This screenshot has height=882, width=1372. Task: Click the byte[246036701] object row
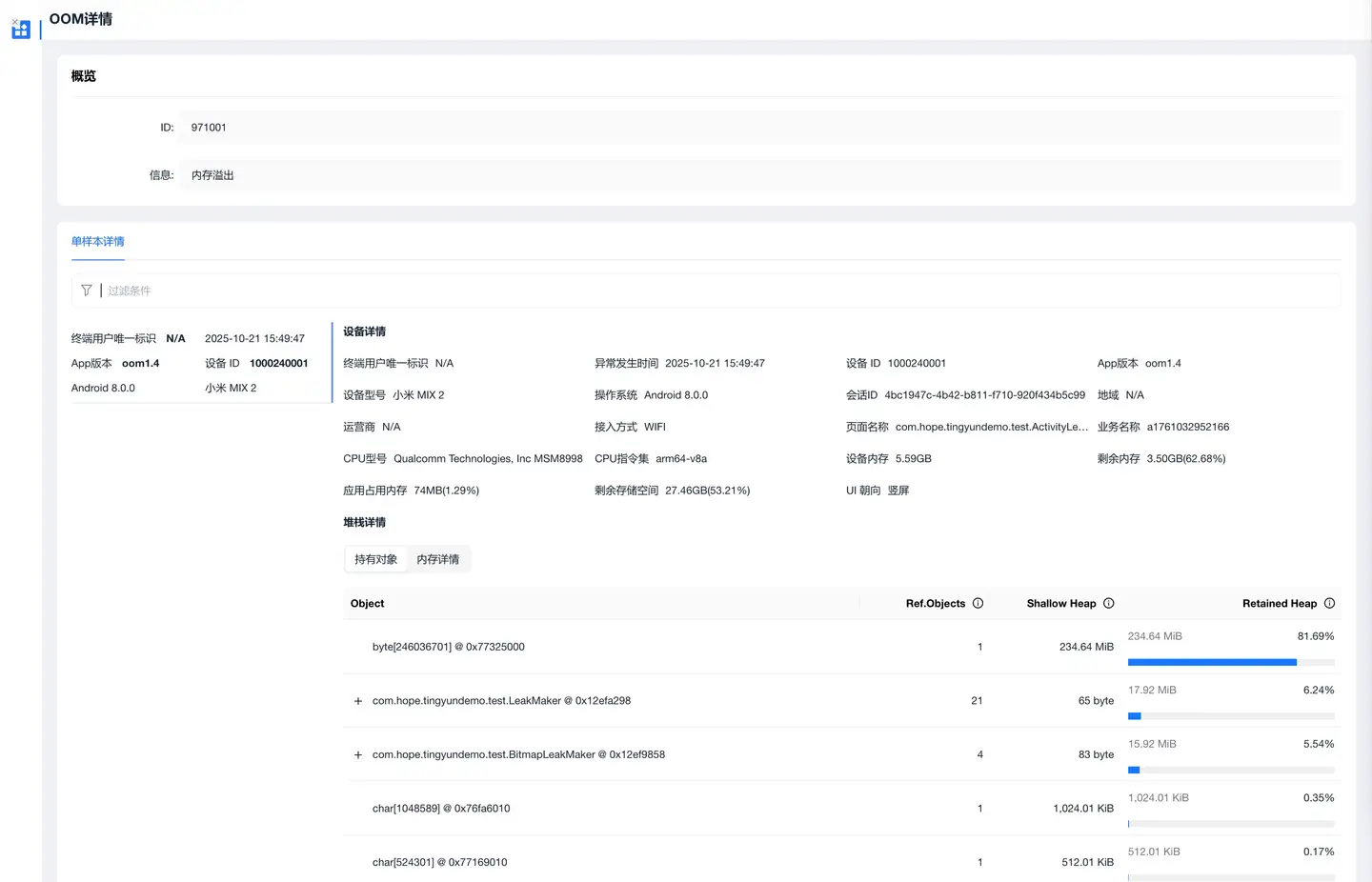[448, 647]
